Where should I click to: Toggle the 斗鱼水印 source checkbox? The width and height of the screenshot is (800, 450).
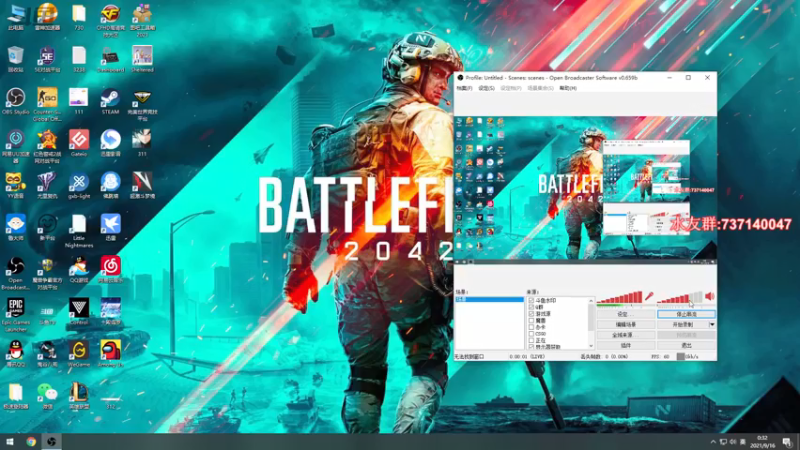(531, 301)
